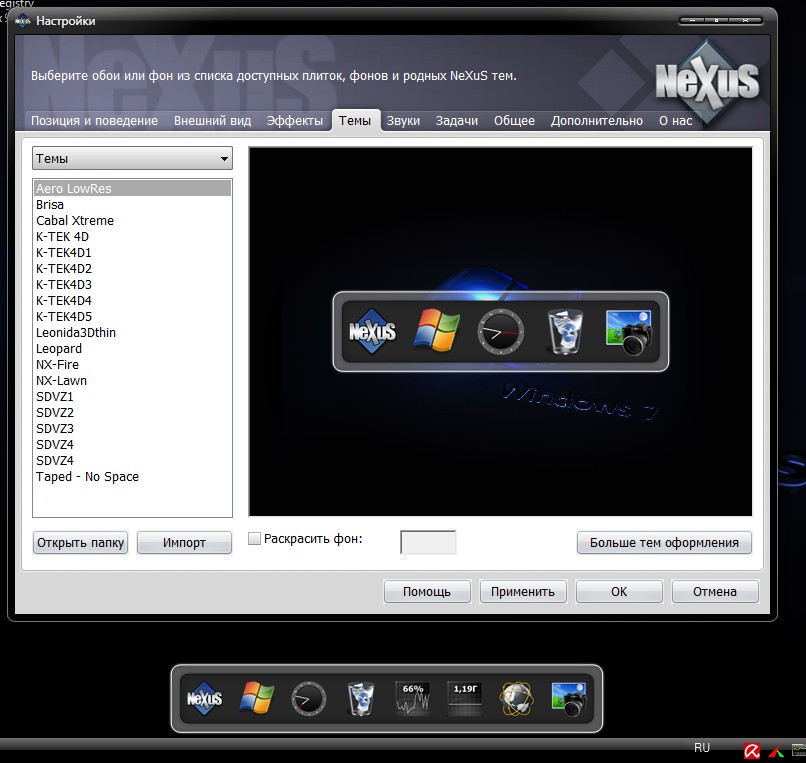Select the K-TEK4D5 theme

tap(132, 316)
